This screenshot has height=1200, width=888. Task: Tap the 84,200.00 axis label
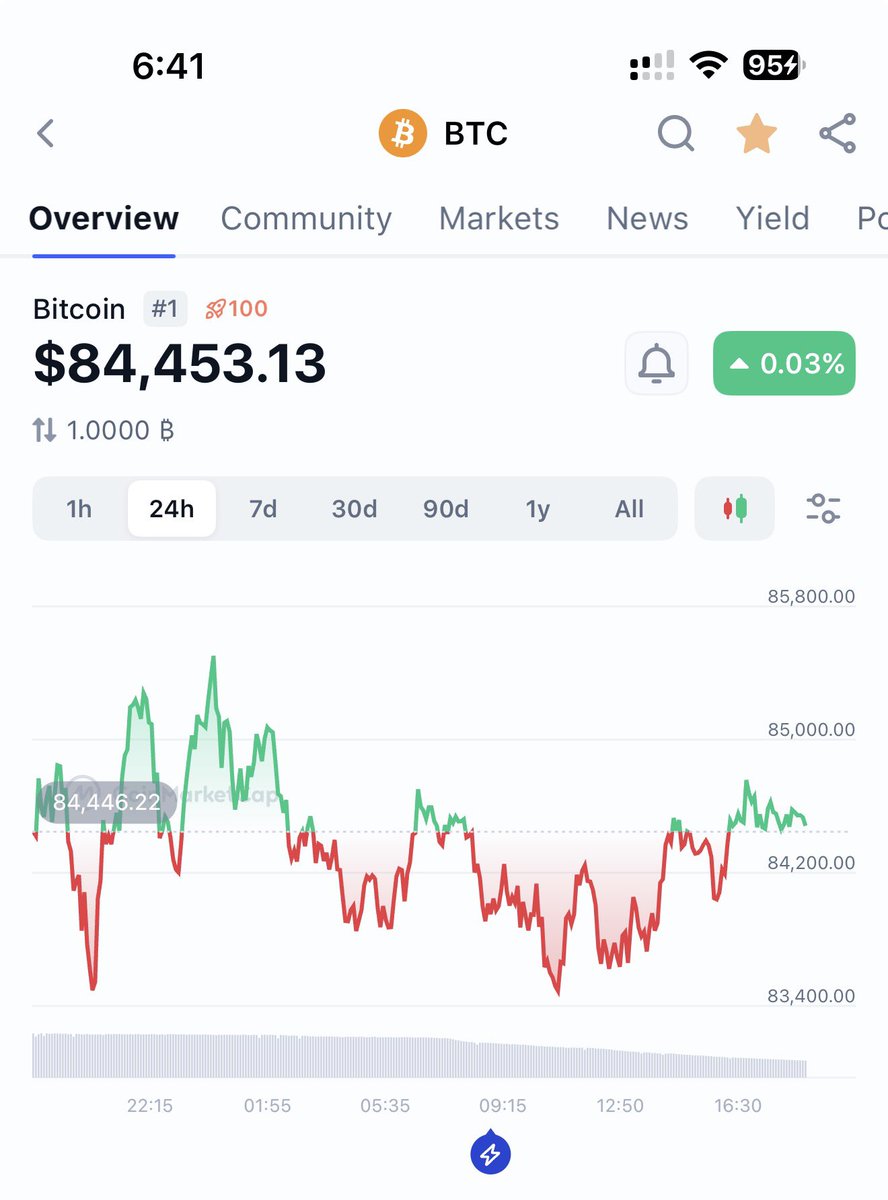coord(811,863)
